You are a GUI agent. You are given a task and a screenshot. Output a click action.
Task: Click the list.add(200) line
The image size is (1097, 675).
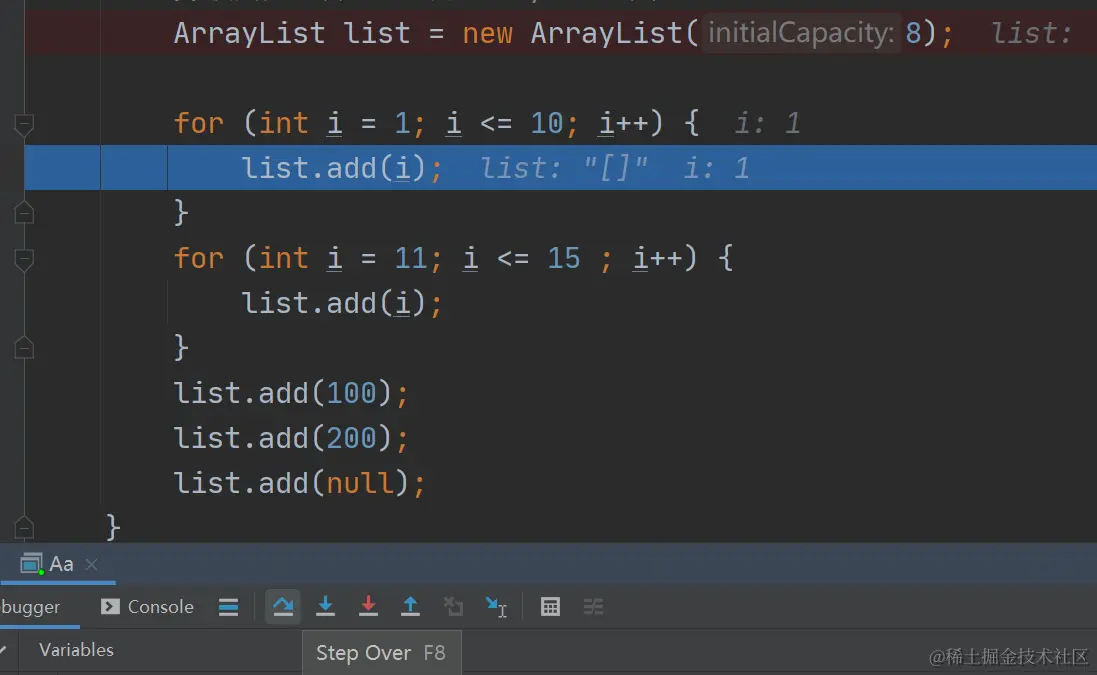[290, 438]
